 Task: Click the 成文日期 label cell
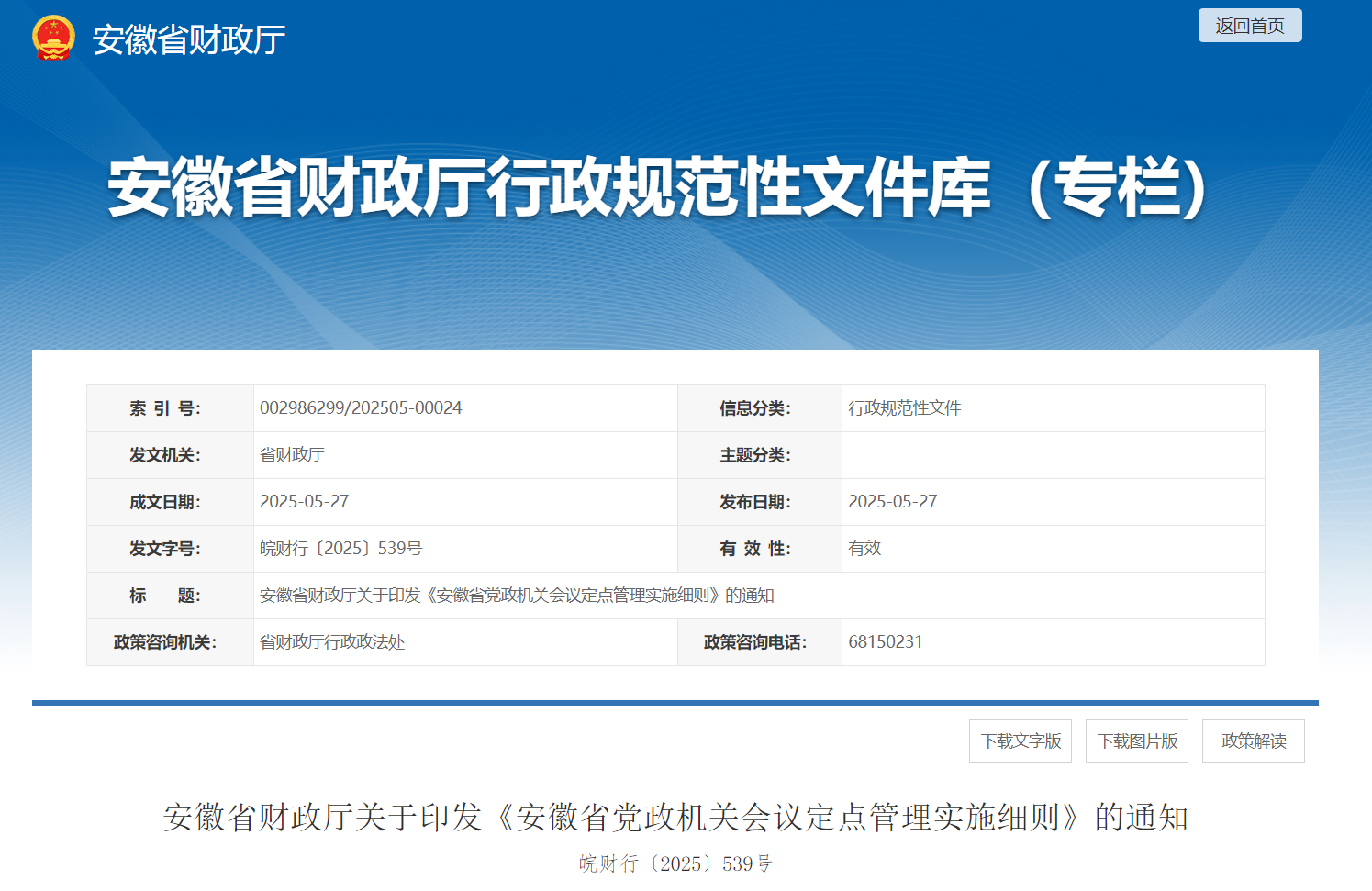(170, 502)
